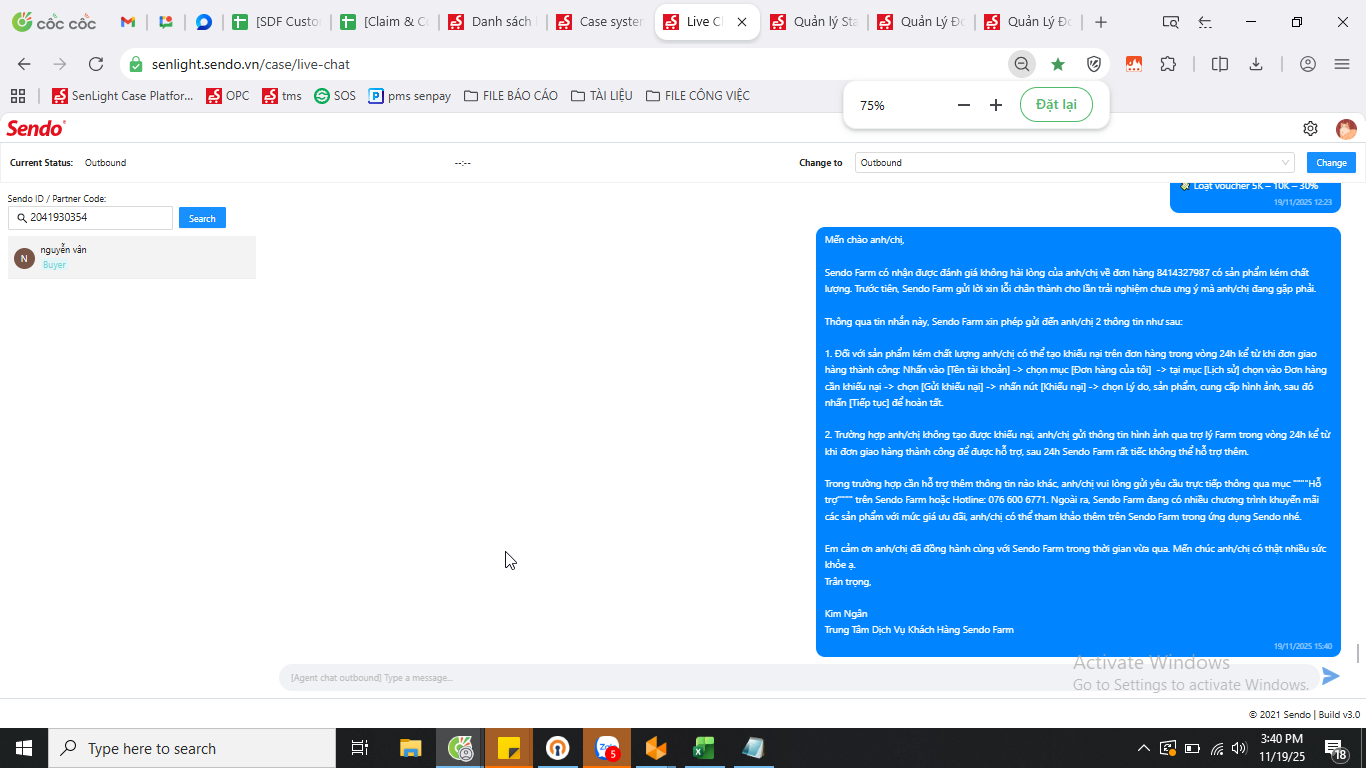Open the tms bookmark
Screen dimensions: 1366x768
[282, 96]
